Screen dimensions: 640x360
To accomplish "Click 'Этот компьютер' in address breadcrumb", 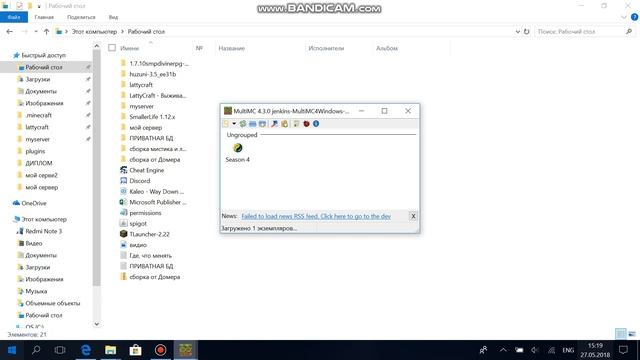I will 94,31.
